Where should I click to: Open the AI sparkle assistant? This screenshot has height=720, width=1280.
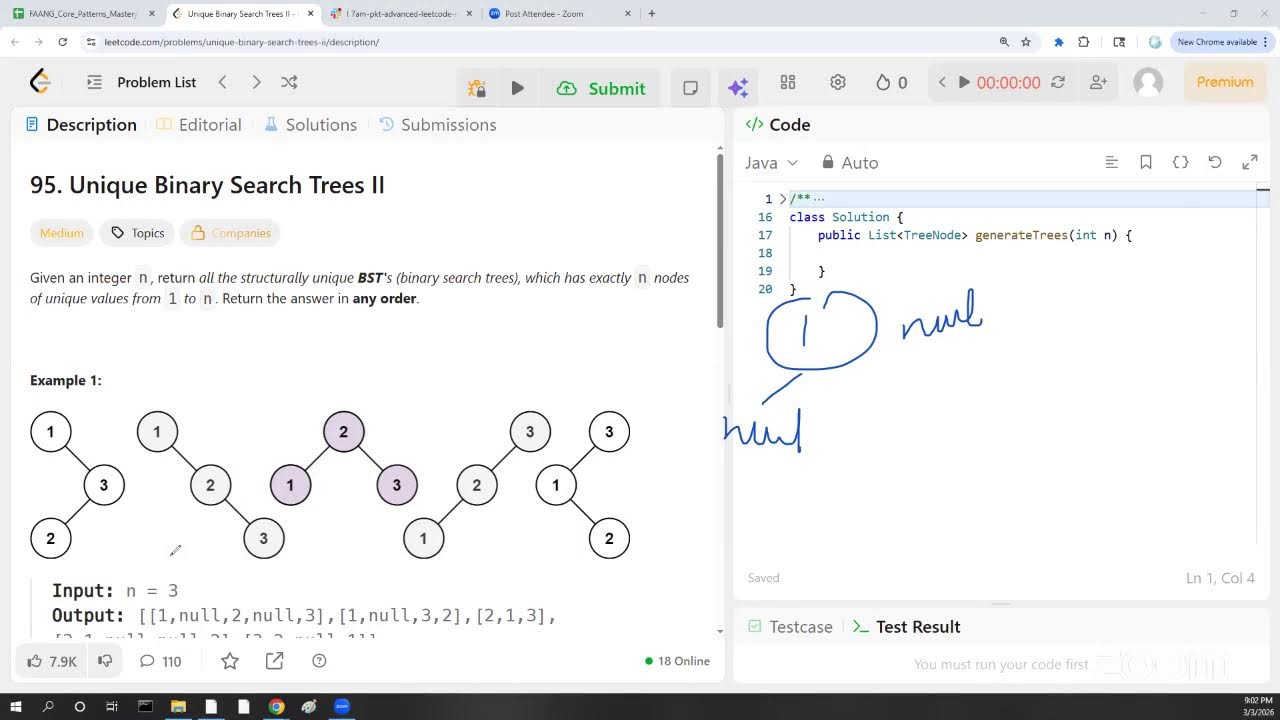pos(738,88)
